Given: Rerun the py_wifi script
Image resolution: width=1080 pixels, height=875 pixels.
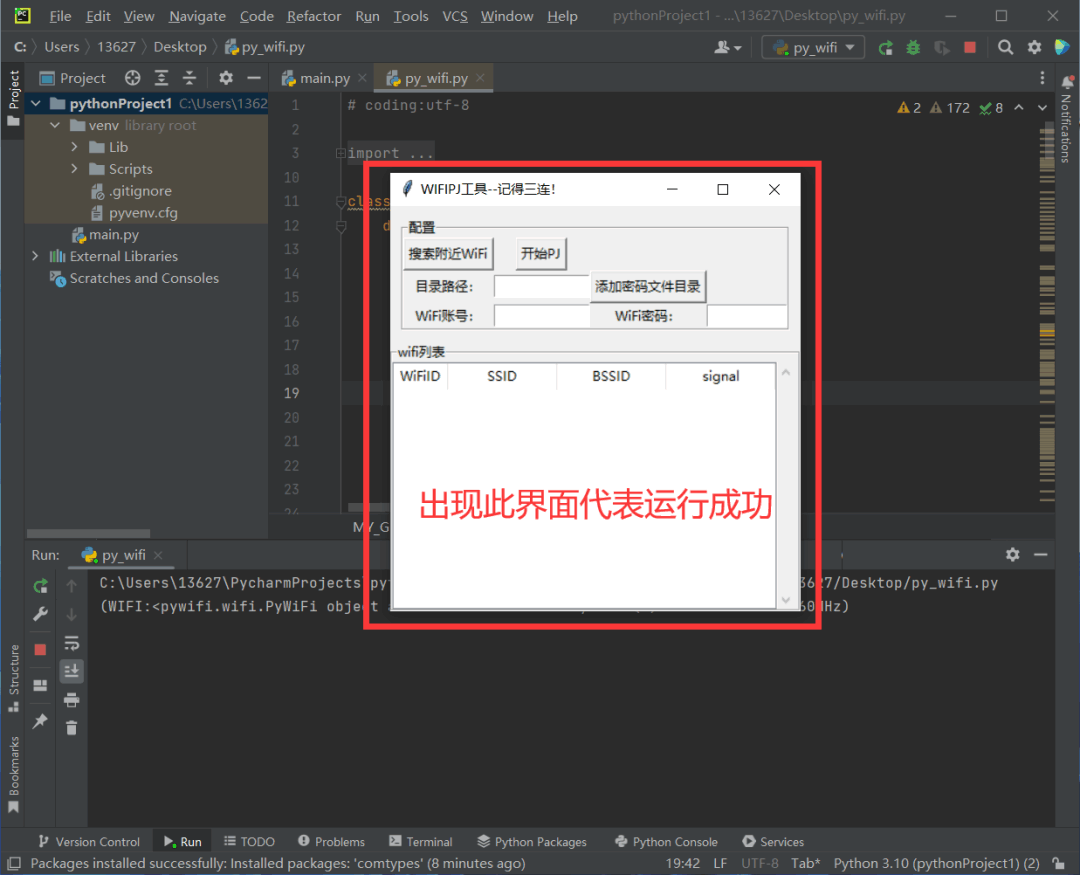Looking at the screenshot, I should tap(41, 586).
